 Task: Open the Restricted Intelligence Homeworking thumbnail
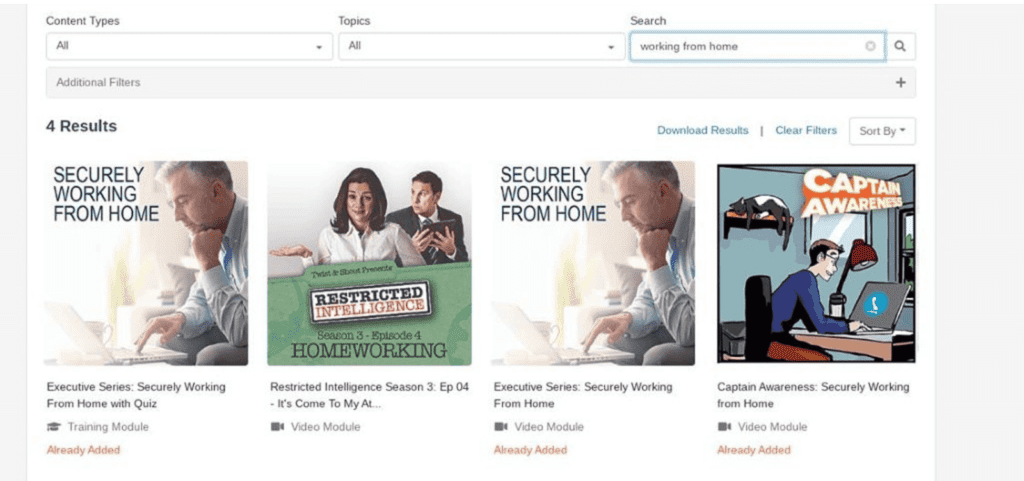369,263
